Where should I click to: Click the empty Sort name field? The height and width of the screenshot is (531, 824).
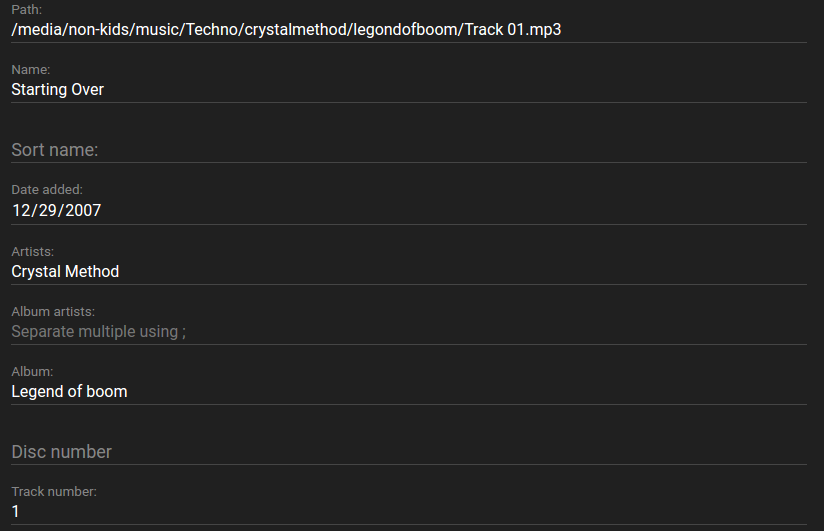click(408, 150)
